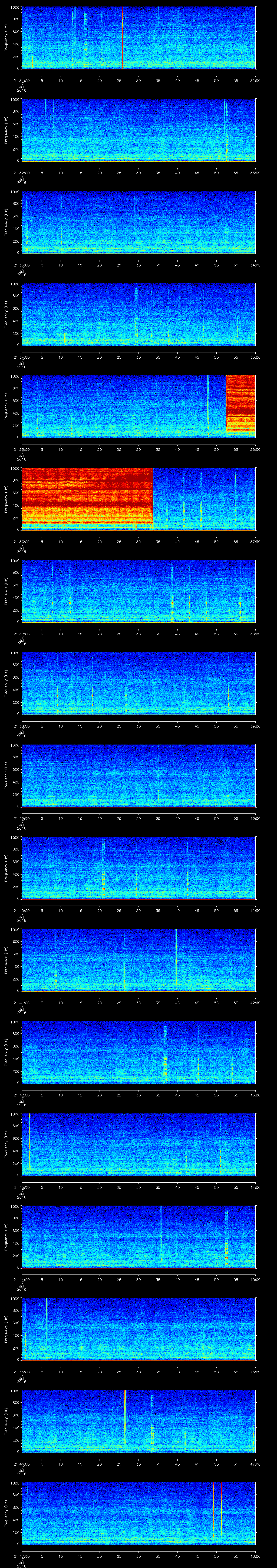Click the 21:40:00 time label
The height and width of the screenshot is (1568, 277).
(x=21, y=910)
